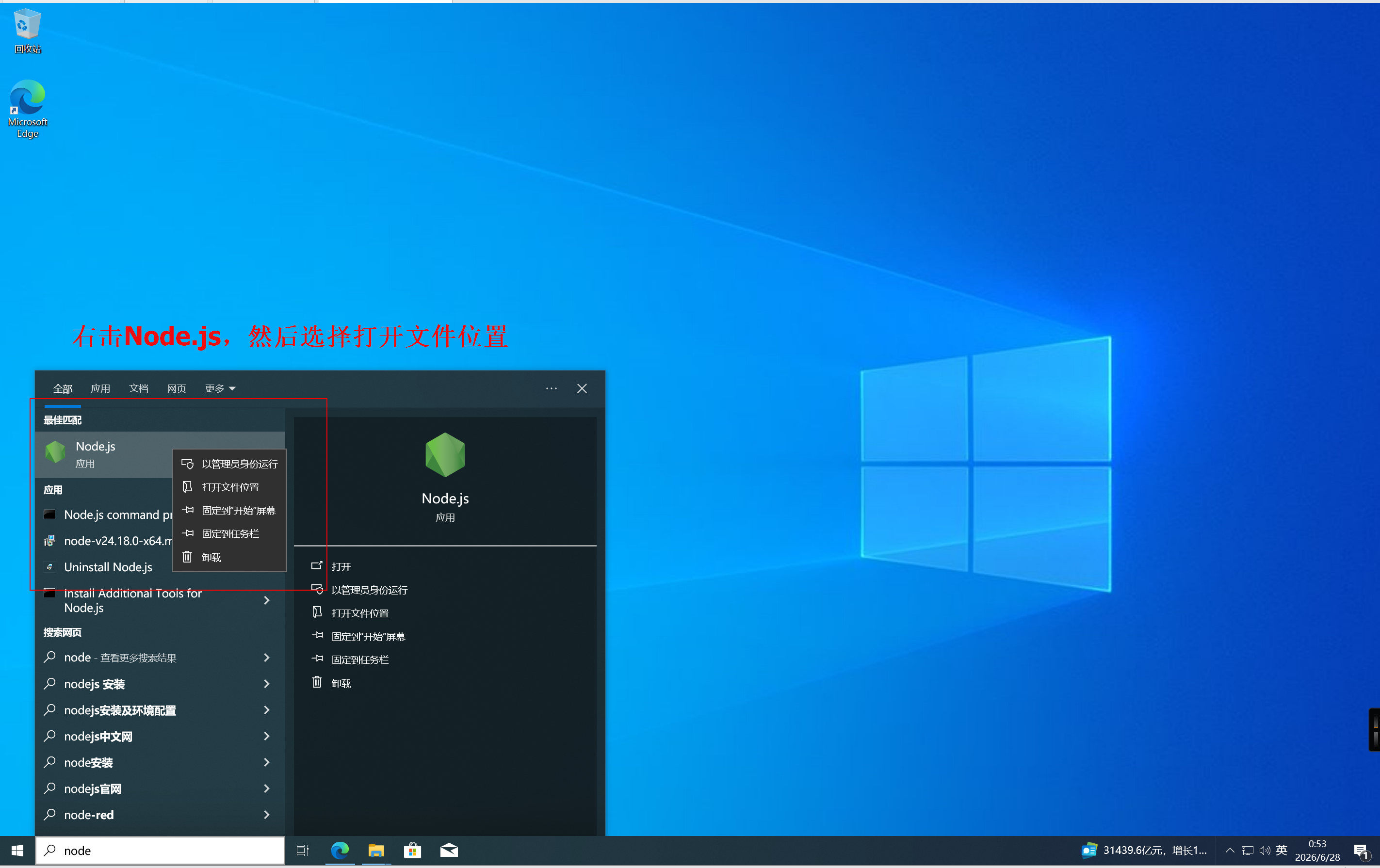Select the Uninstall Node.js result
The width and height of the screenshot is (1380, 868).
(108, 567)
